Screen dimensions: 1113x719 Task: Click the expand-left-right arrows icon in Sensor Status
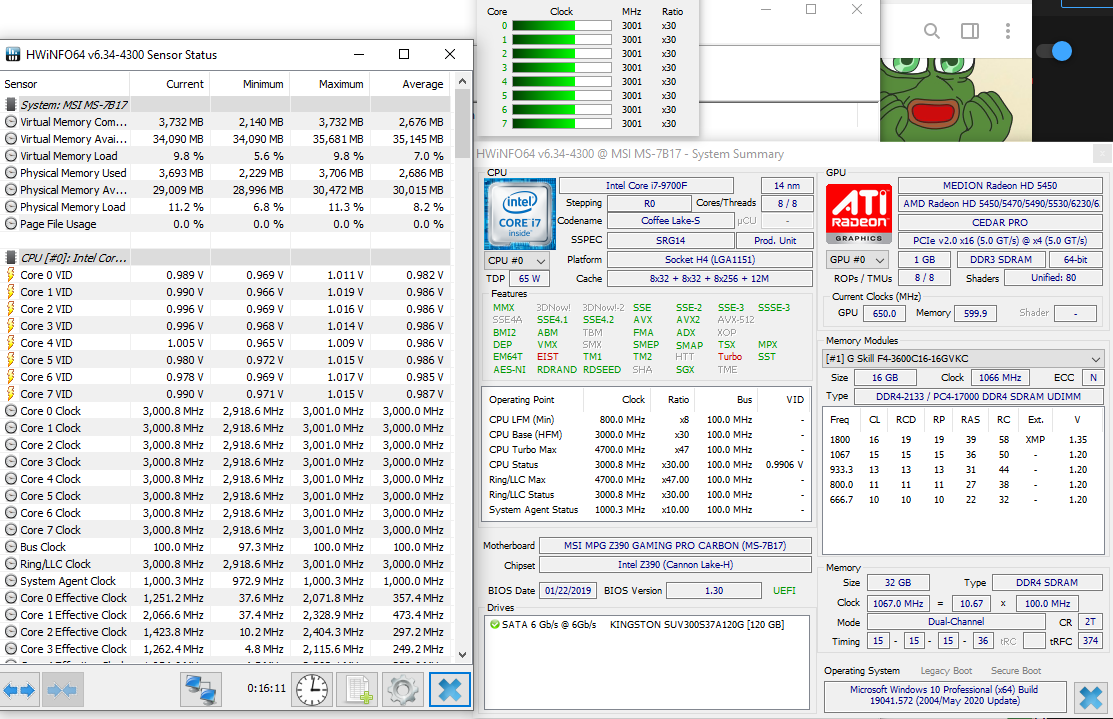click(x=20, y=690)
